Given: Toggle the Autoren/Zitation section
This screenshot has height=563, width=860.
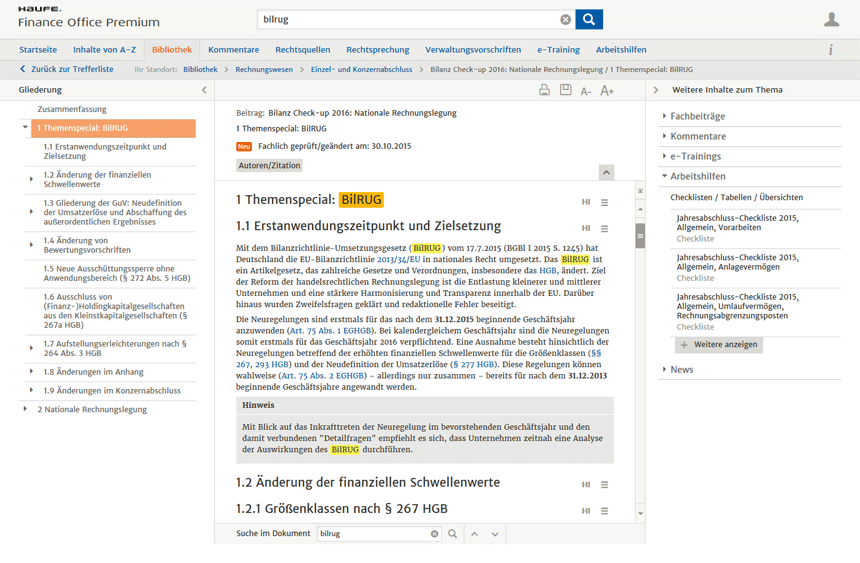Looking at the screenshot, I should pyautogui.click(x=269, y=165).
